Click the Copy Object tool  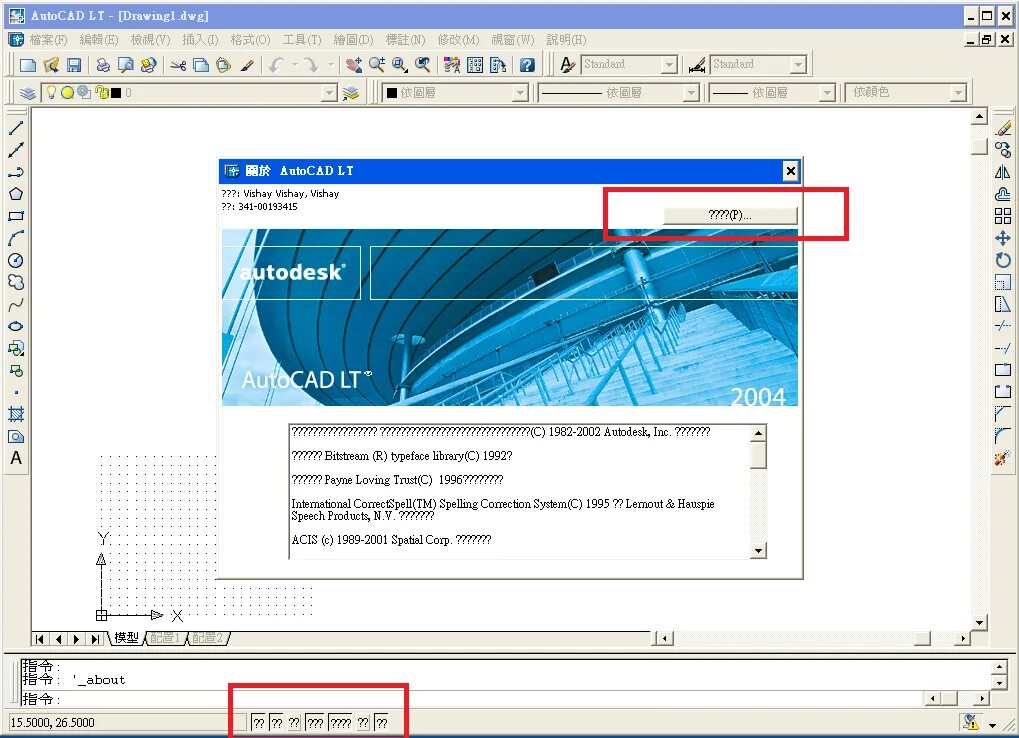(x=1003, y=150)
